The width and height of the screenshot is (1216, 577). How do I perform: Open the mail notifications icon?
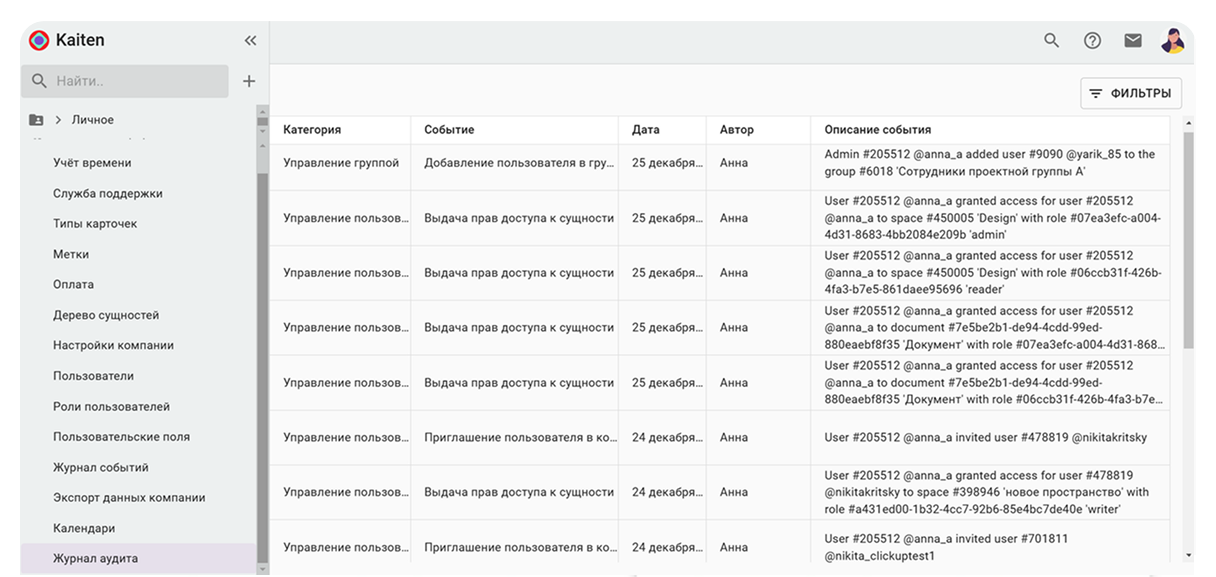(x=1132, y=40)
